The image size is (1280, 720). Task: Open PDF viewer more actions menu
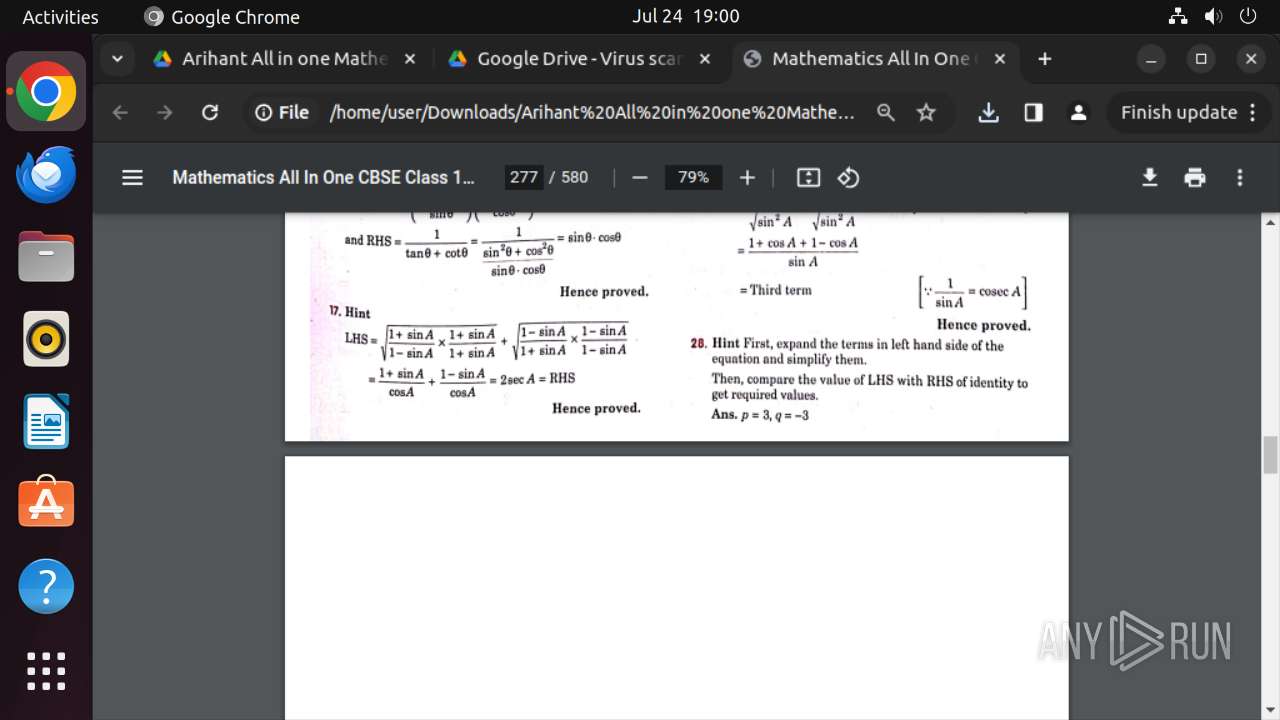click(1240, 177)
